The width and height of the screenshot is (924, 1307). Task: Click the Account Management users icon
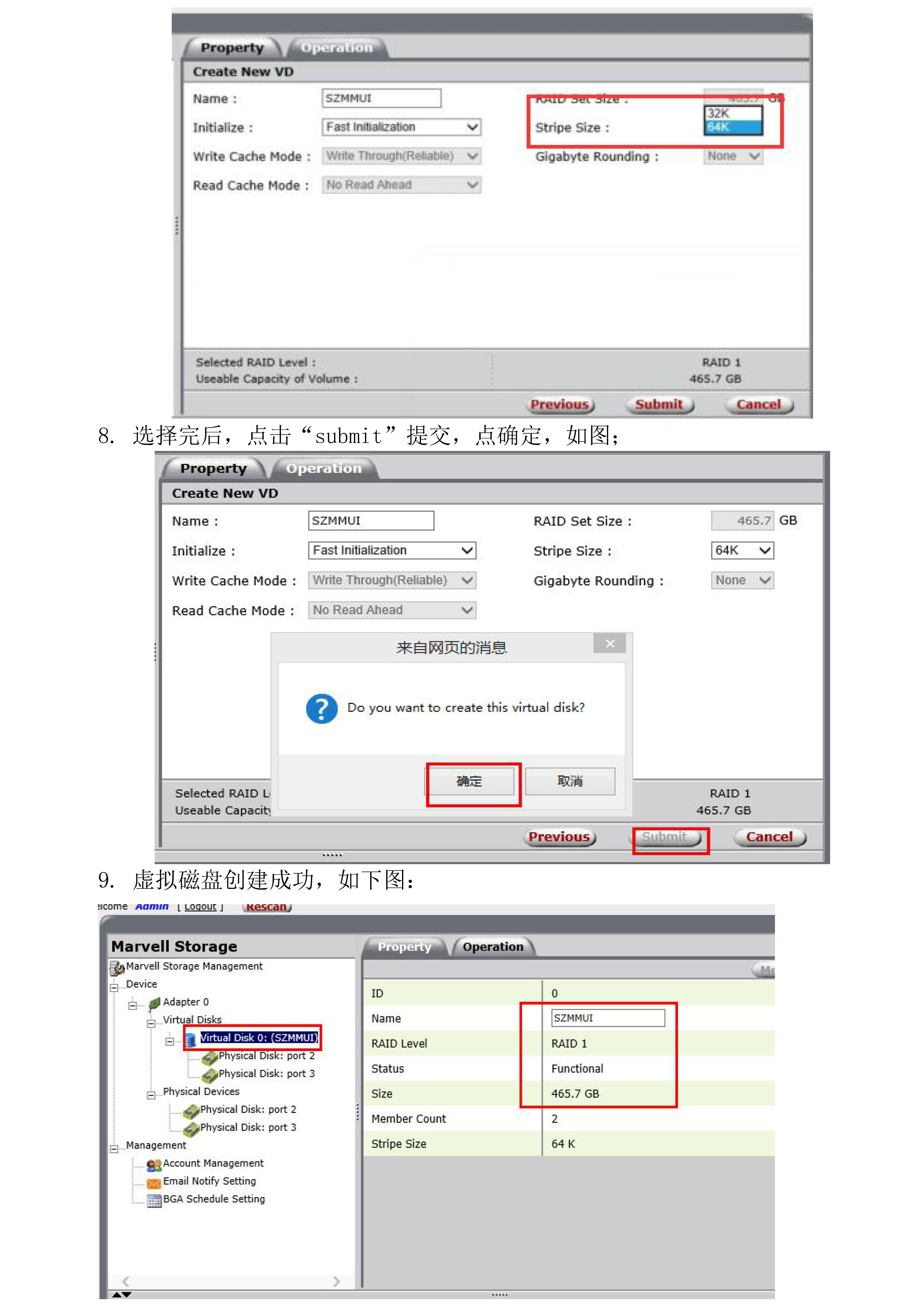click(x=154, y=1165)
